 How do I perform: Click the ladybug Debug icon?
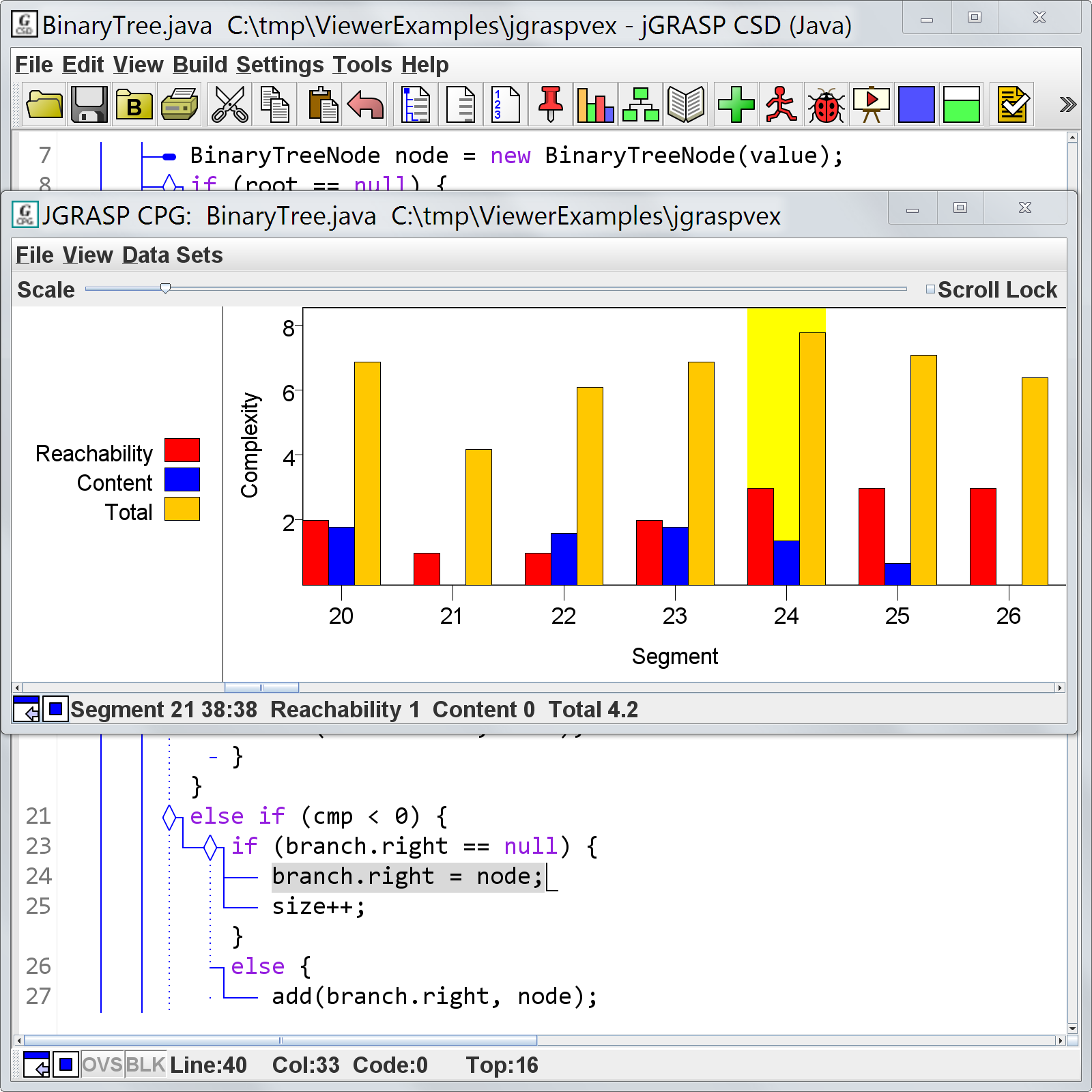click(x=827, y=105)
